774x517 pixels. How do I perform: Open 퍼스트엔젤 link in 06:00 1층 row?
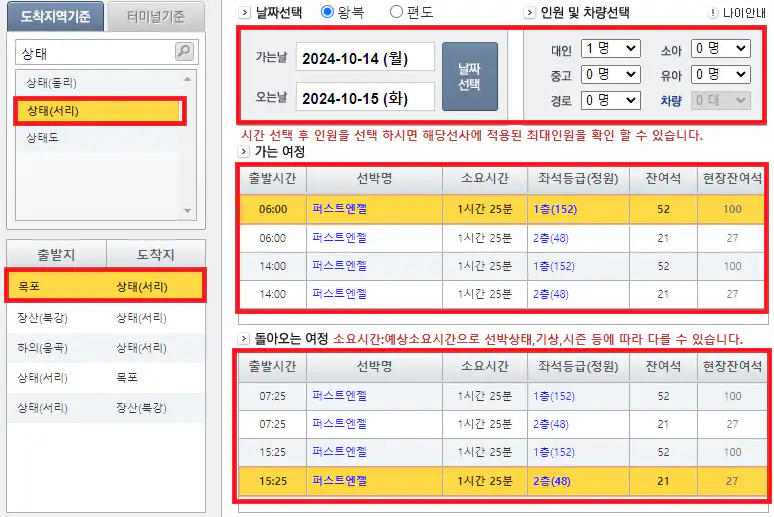click(340, 209)
